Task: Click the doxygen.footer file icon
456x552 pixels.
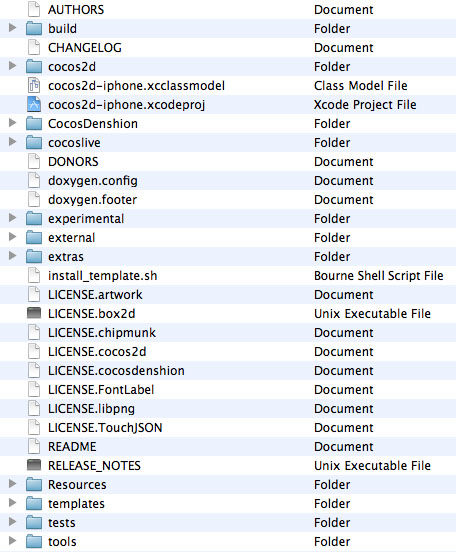Action: click(34, 199)
